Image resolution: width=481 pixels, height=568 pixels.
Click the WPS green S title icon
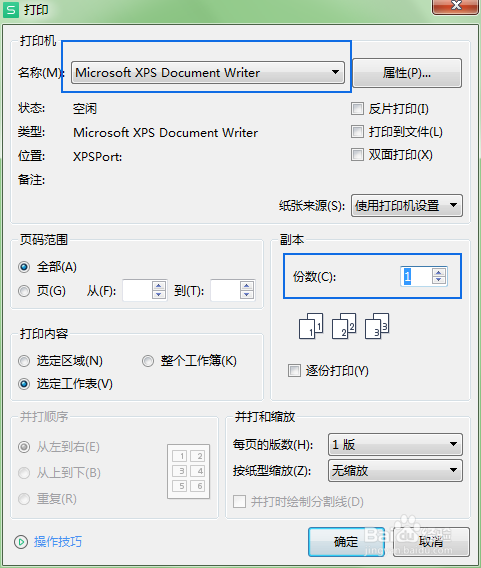(x=11, y=9)
